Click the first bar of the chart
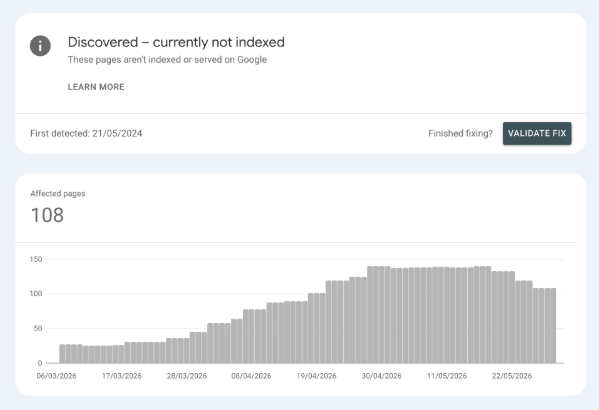This screenshot has height=410, width=599. 62,354
